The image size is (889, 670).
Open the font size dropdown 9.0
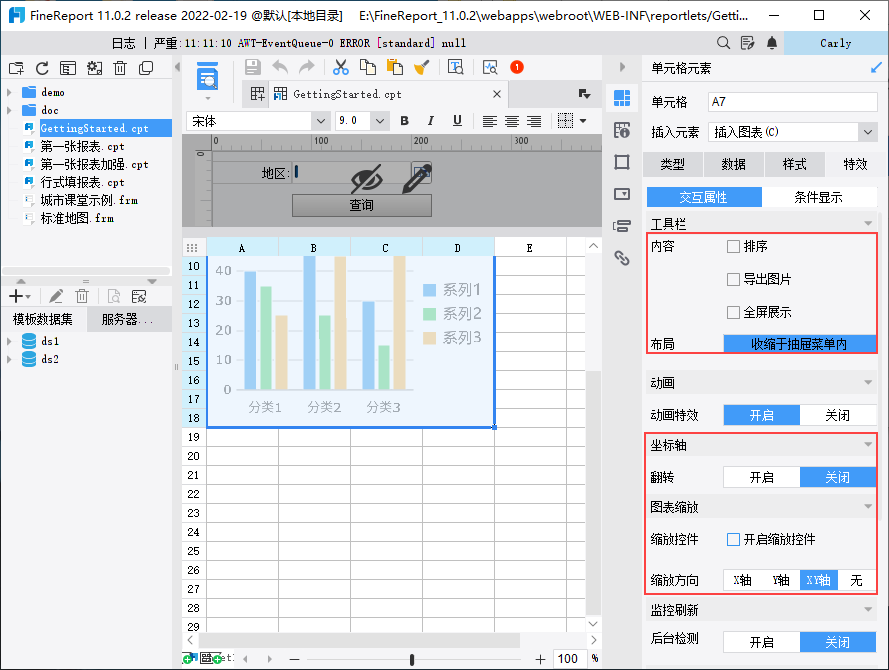pos(380,121)
